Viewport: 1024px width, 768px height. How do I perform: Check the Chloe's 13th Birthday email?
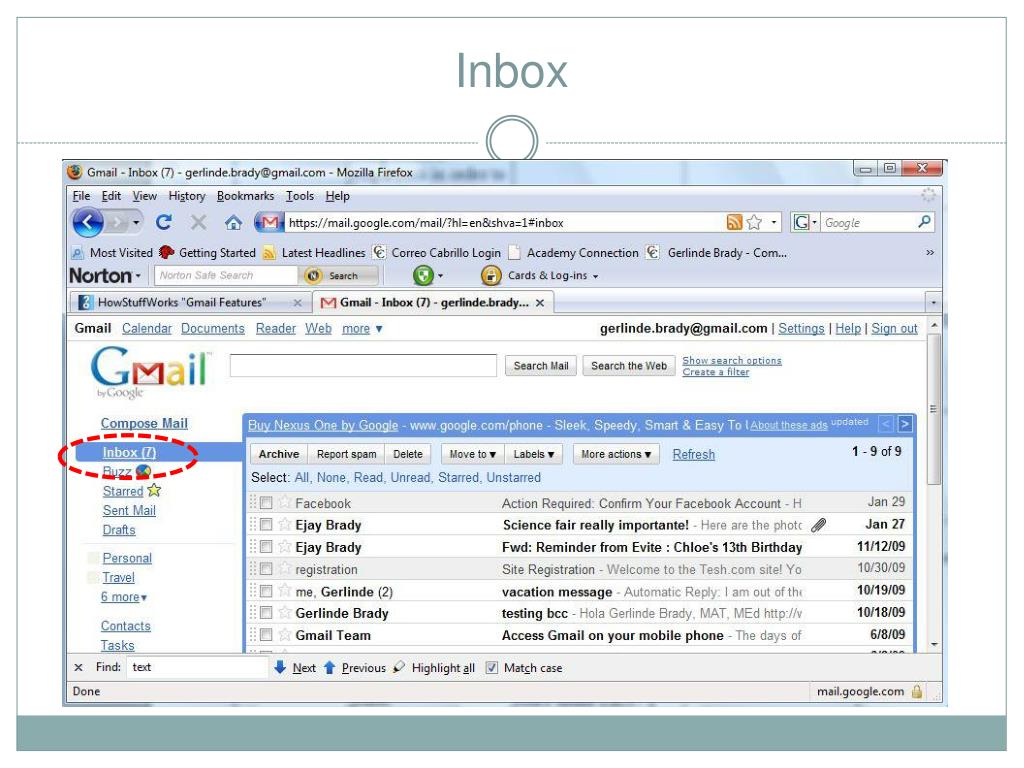266,547
